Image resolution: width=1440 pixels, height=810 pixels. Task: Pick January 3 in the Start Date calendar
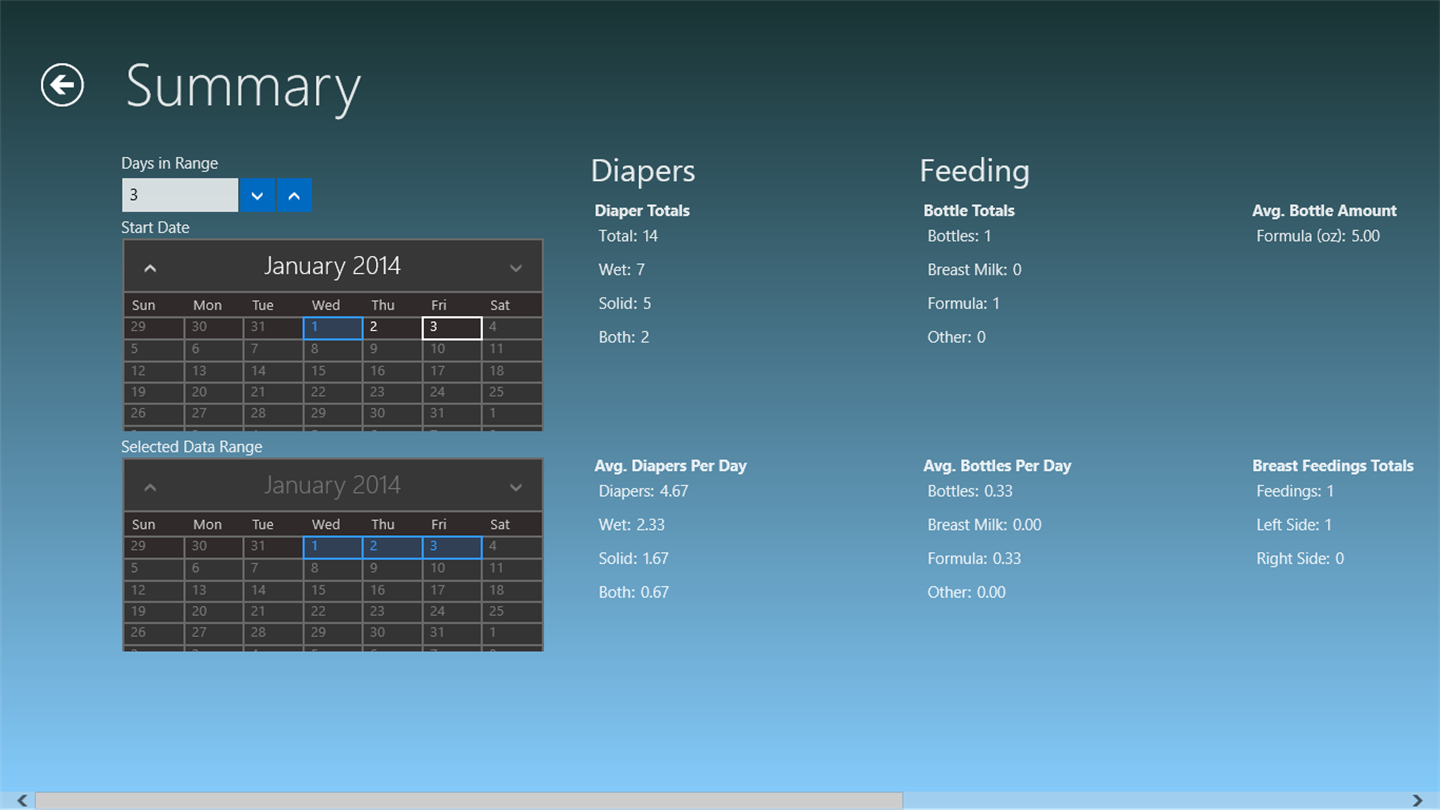tap(452, 328)
